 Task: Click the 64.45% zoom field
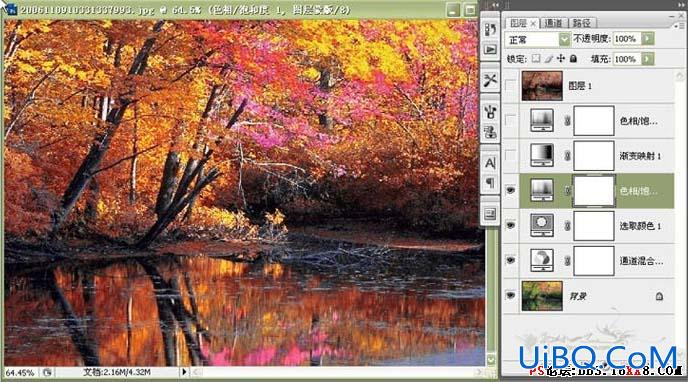tap(20, 372)
